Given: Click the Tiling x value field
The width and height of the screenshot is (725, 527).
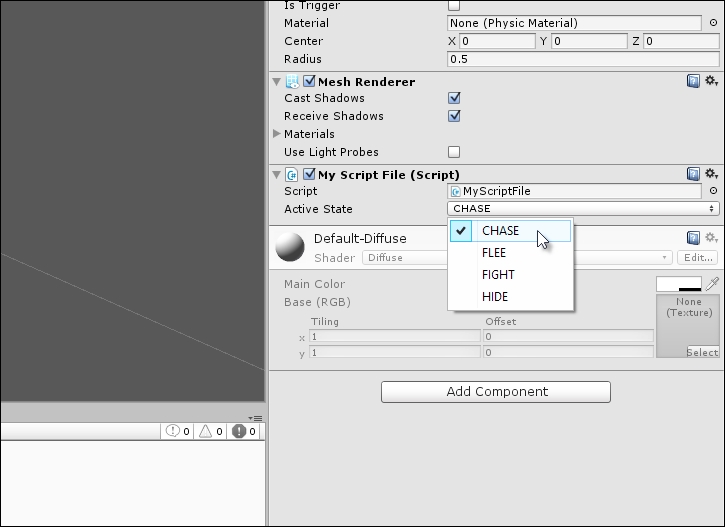Looking at the screenshot, I should tap(395, 336).
